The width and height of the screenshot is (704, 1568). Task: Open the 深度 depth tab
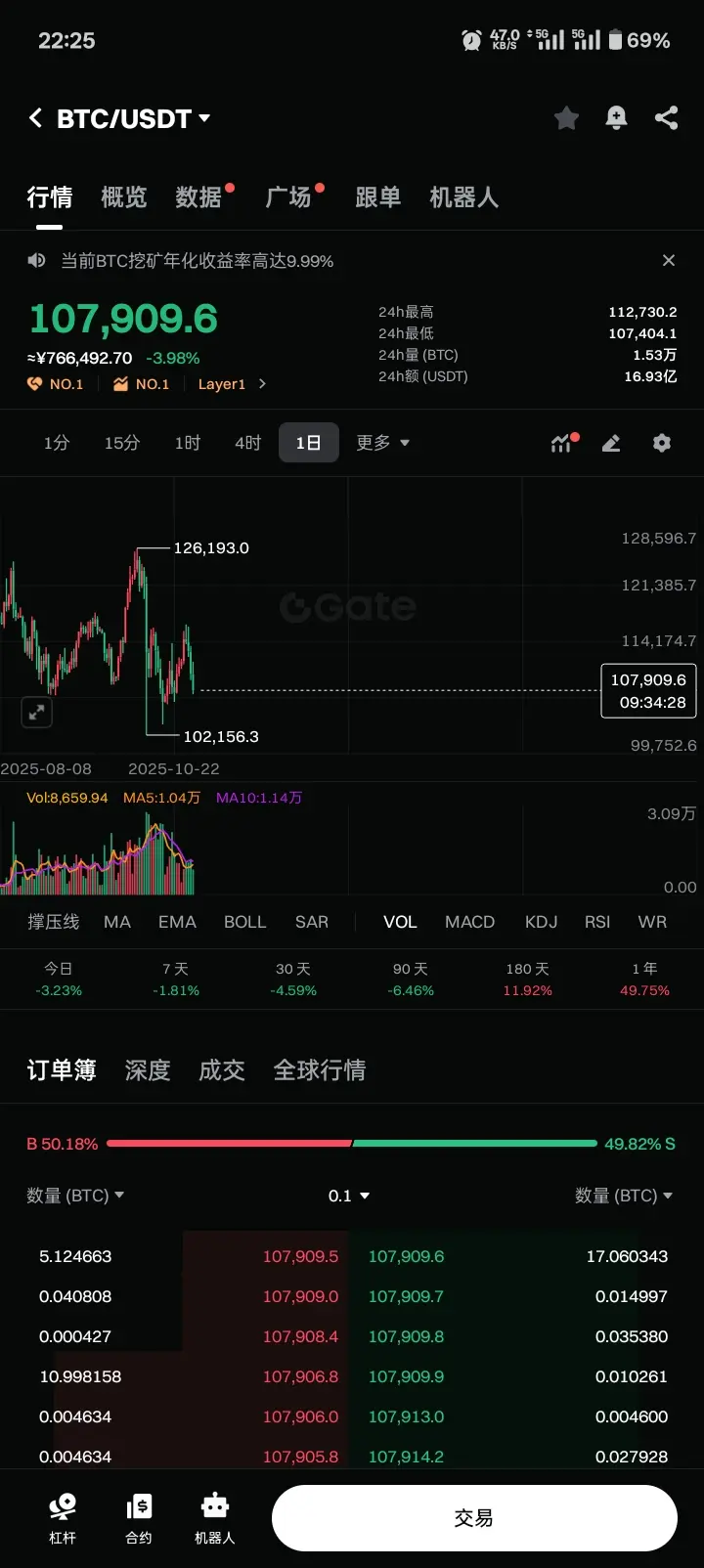[148, 1070]
